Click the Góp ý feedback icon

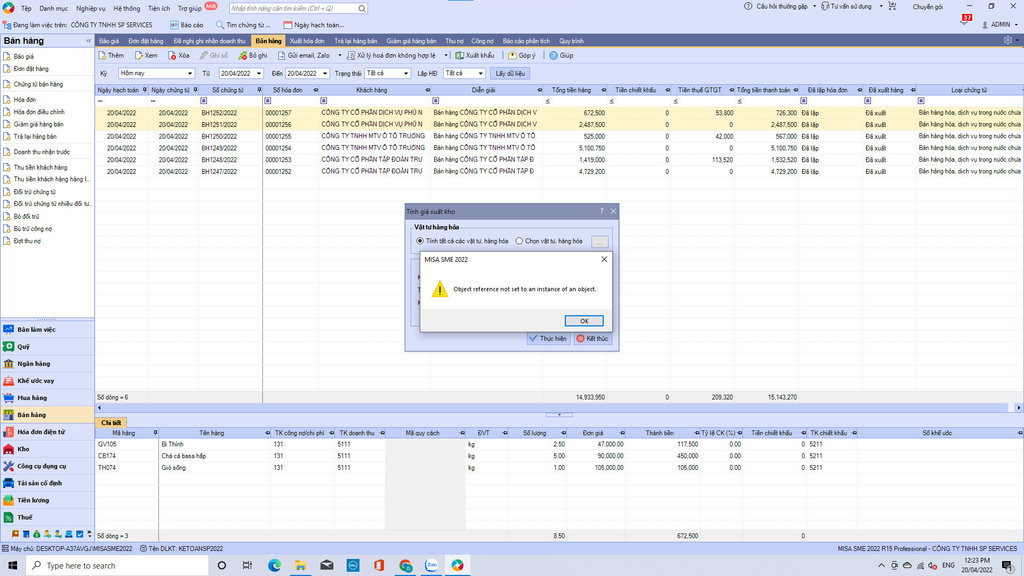pos(513,56)
